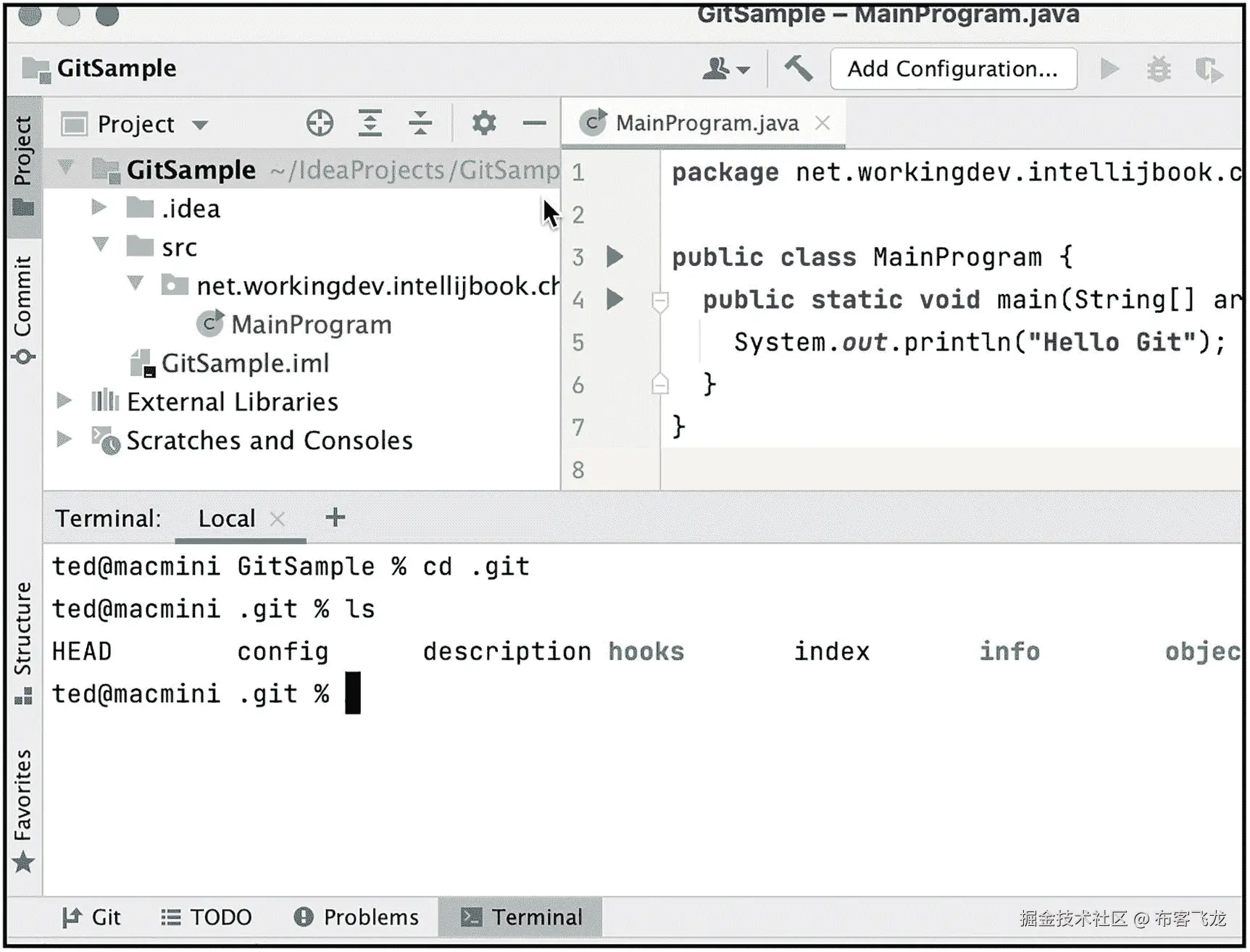Select Scratches and Consoles row label
Viewport: 1250px width, 952px height.
[x=269, y=440]
